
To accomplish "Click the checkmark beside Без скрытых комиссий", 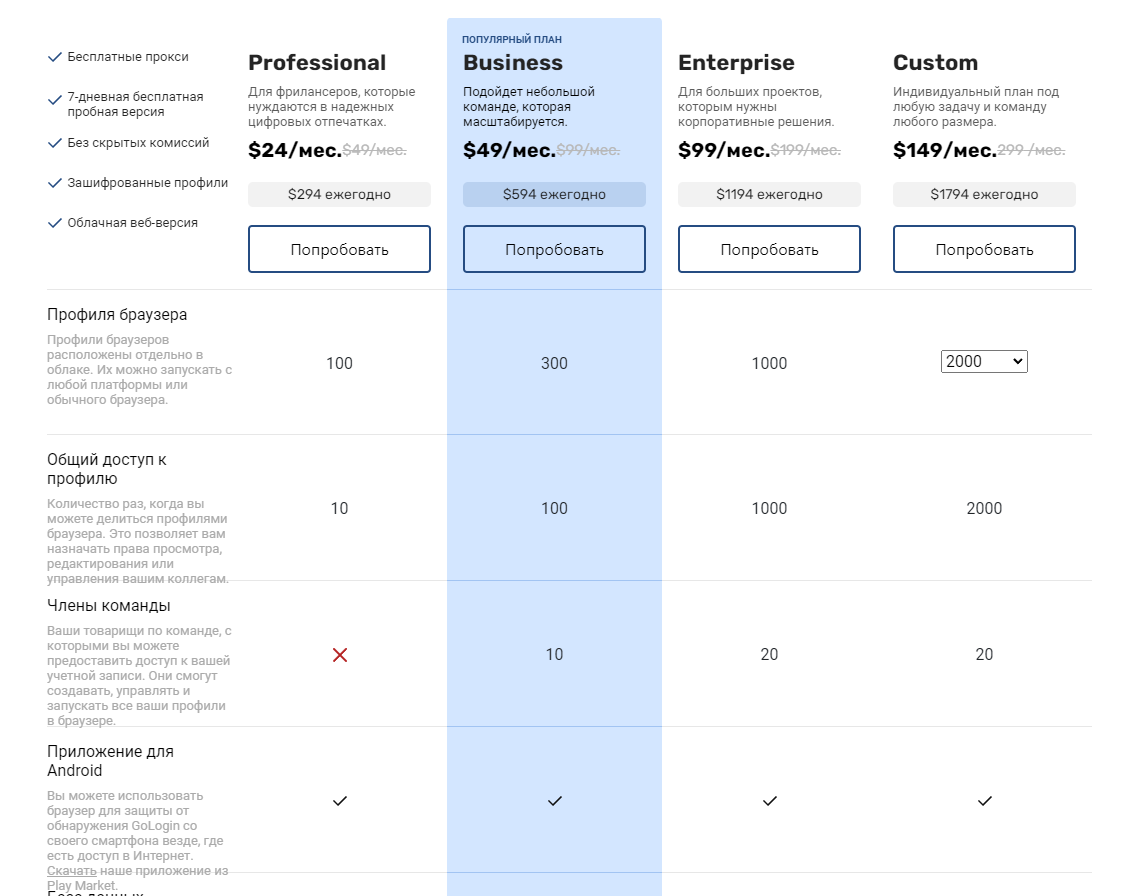I will 55,143.
